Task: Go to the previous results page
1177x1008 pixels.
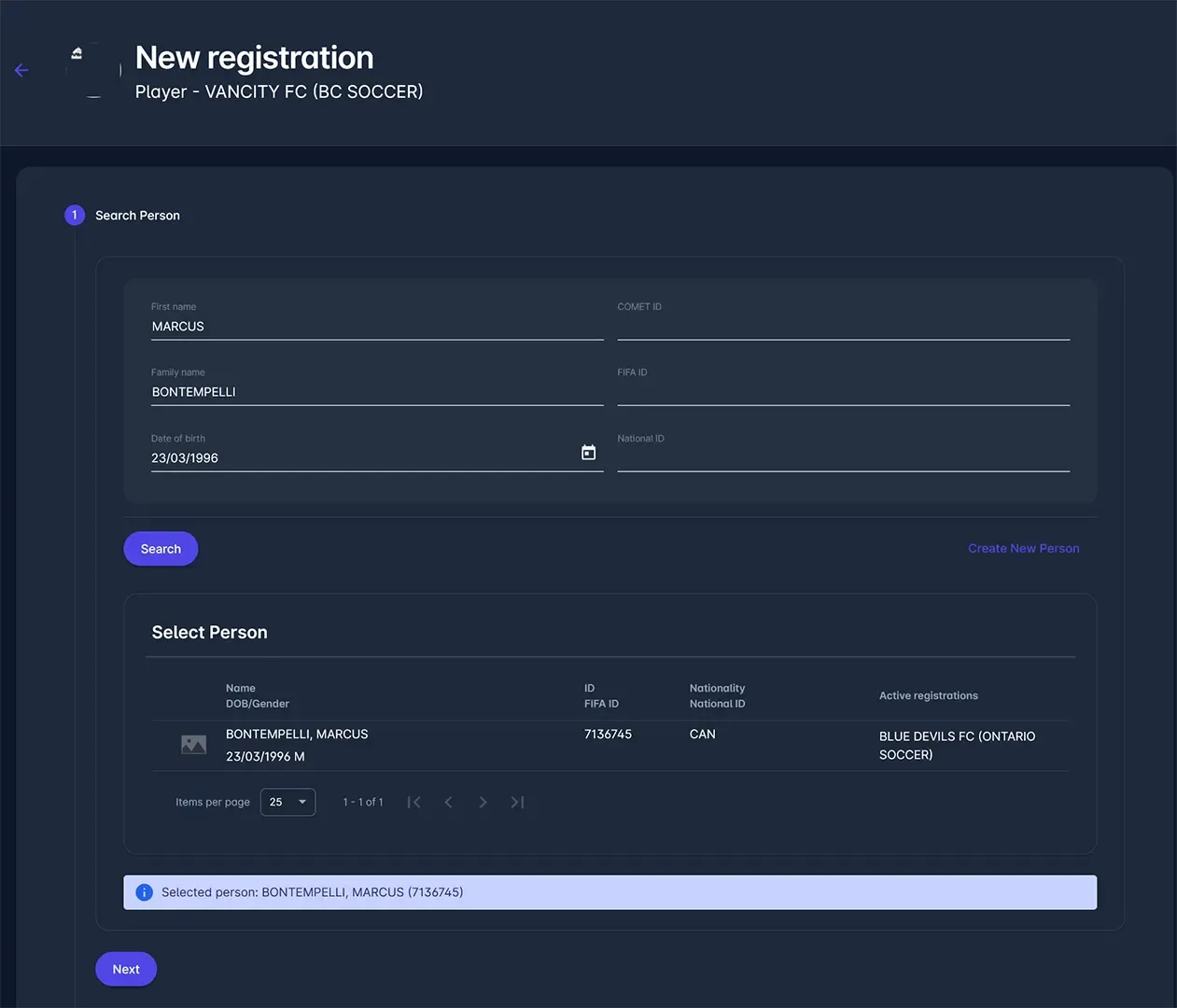Action: tap(448, 803)
